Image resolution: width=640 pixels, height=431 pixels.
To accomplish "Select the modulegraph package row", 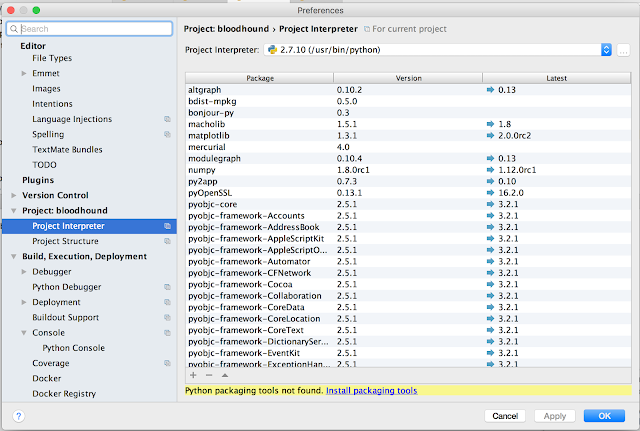I will point(408,158).
